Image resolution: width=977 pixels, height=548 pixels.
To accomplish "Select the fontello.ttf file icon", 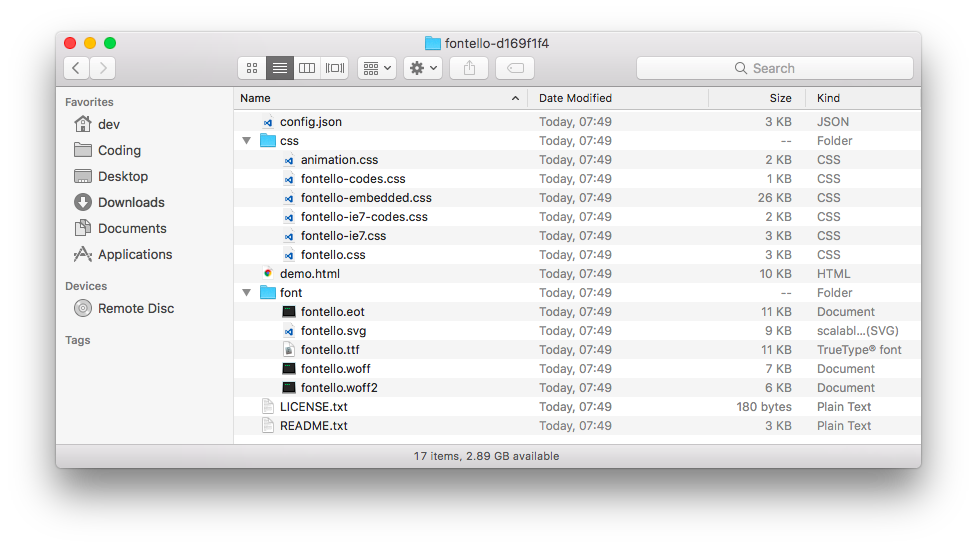I will (288, 350).
